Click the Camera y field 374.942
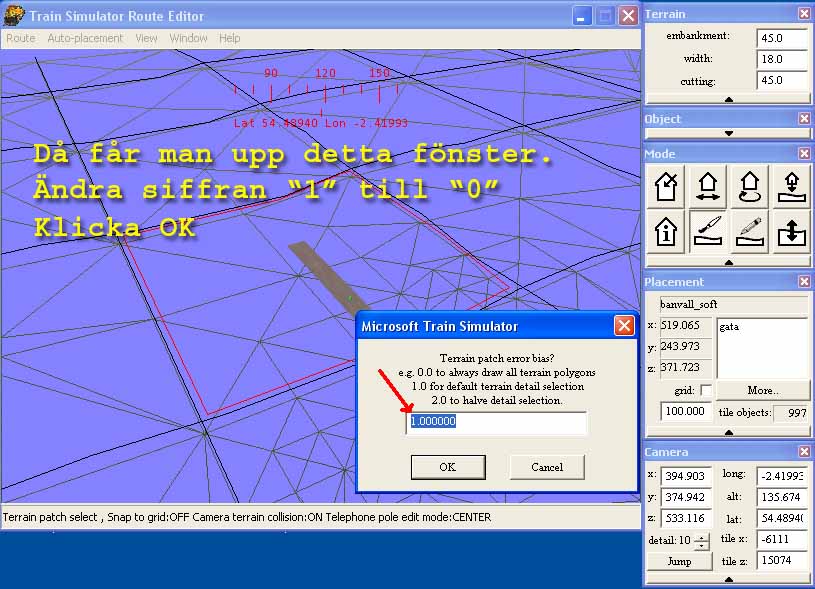The height and width of the screenshot is (589, 815). [x=686, y=497]
